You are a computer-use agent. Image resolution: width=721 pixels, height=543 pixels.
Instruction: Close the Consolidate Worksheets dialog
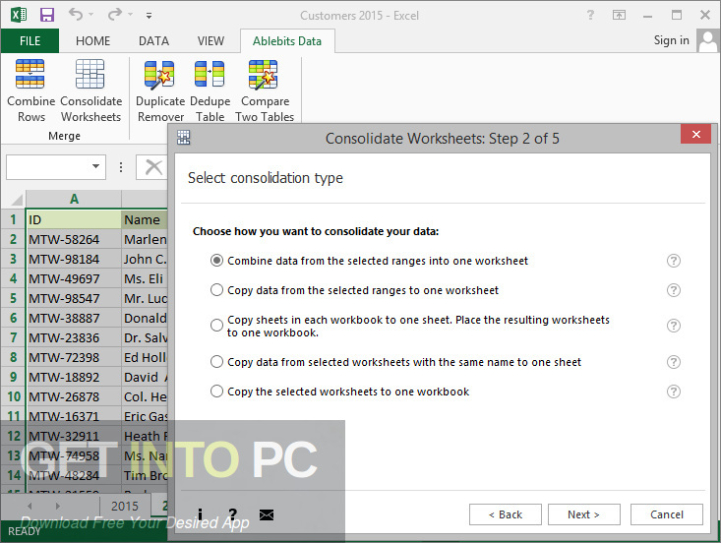pos(696,134)
